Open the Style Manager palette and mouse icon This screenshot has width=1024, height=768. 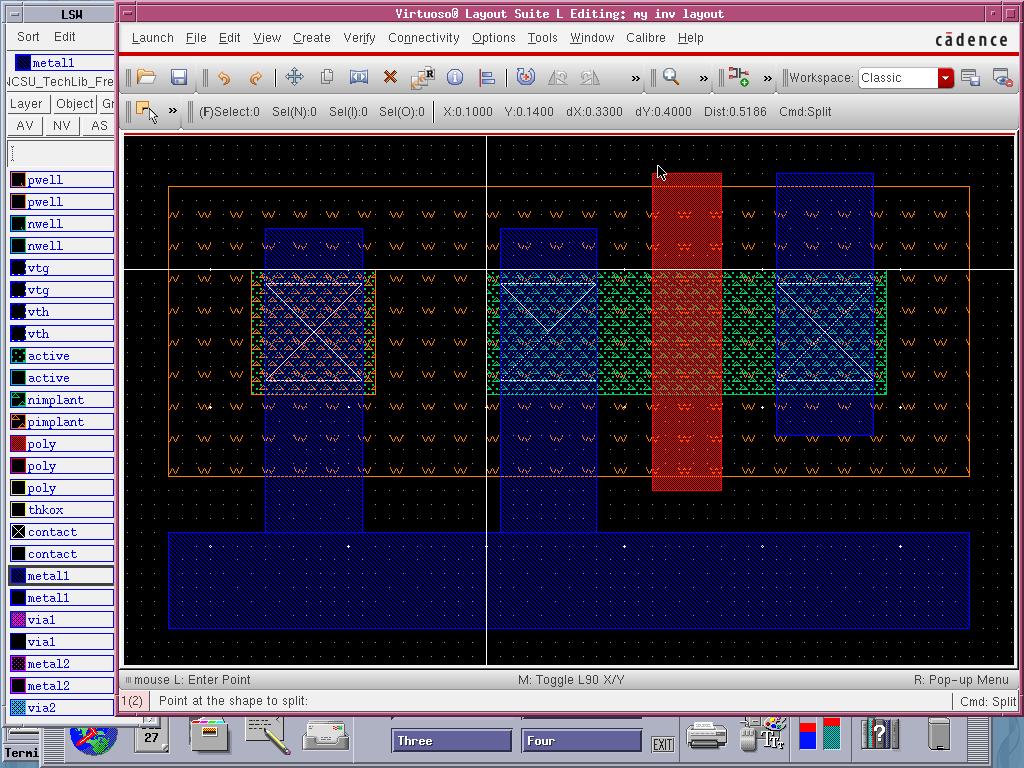click(763, 734)
